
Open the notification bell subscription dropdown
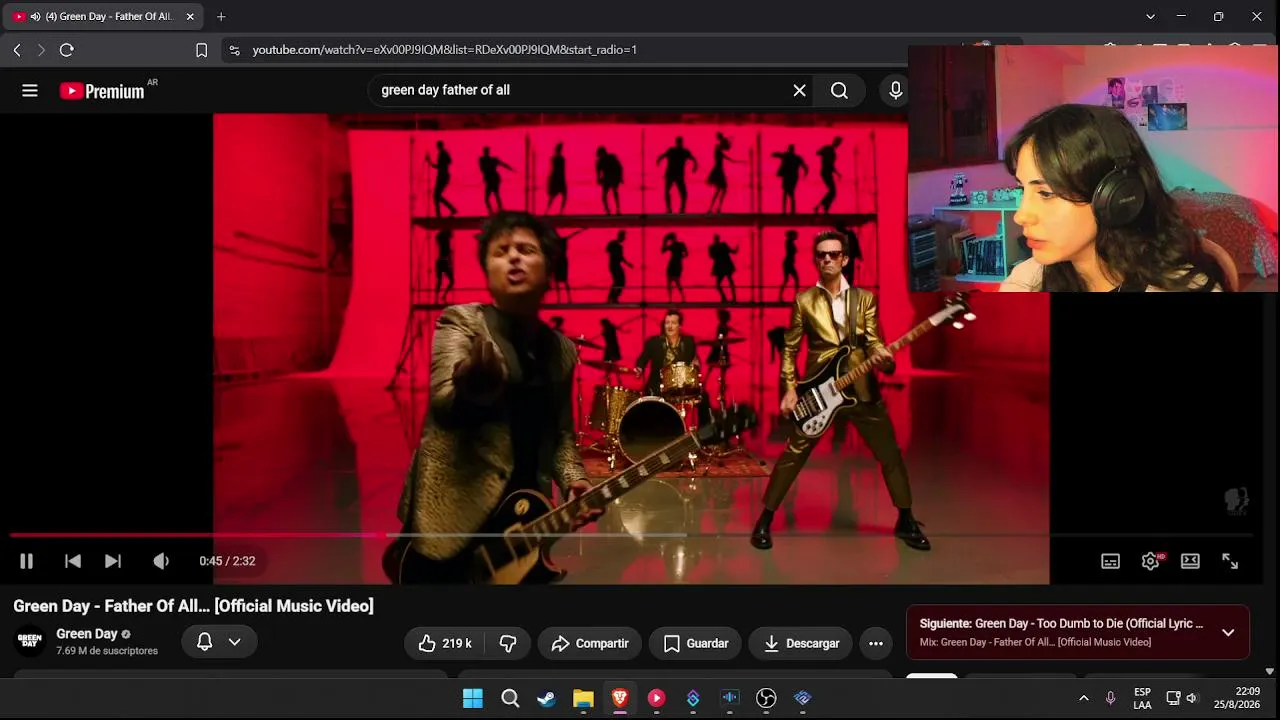219,642
